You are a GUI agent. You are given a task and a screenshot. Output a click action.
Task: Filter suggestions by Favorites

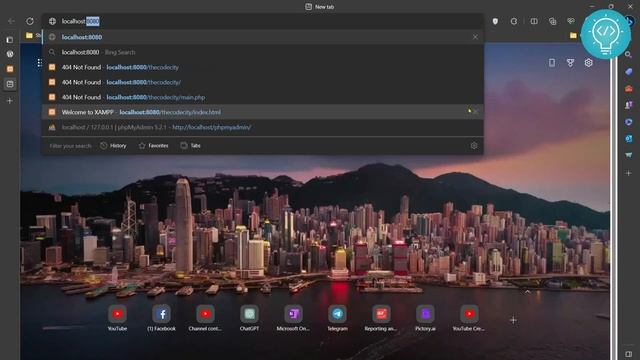pyautogui.click(x=153, y=146)
